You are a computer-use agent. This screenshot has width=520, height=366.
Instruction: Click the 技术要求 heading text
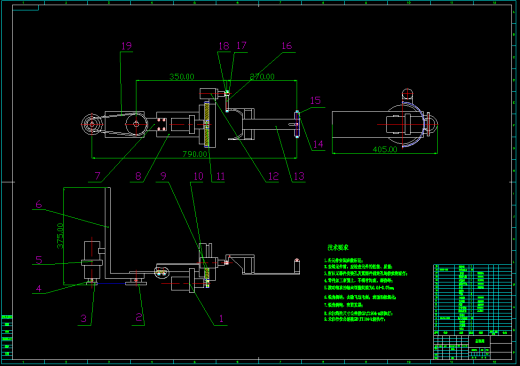(338, 248)
